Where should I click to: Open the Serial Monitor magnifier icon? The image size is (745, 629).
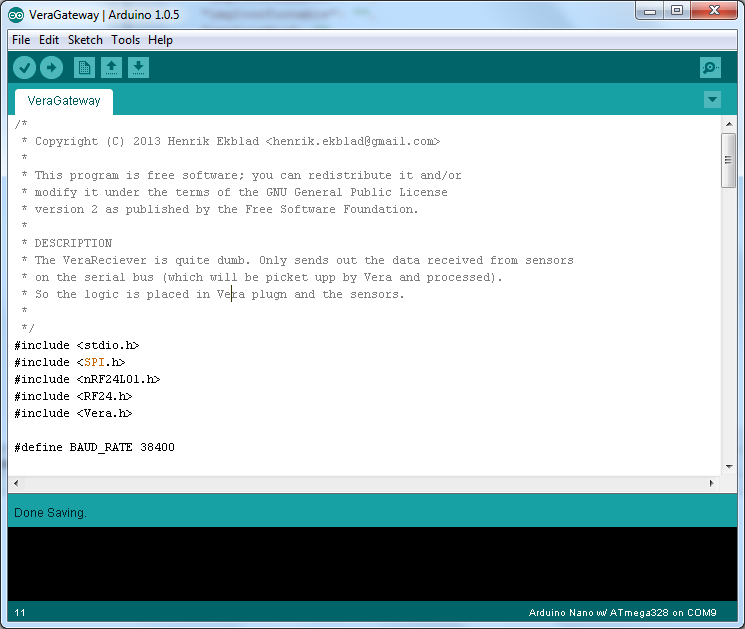tap(710, 67)
